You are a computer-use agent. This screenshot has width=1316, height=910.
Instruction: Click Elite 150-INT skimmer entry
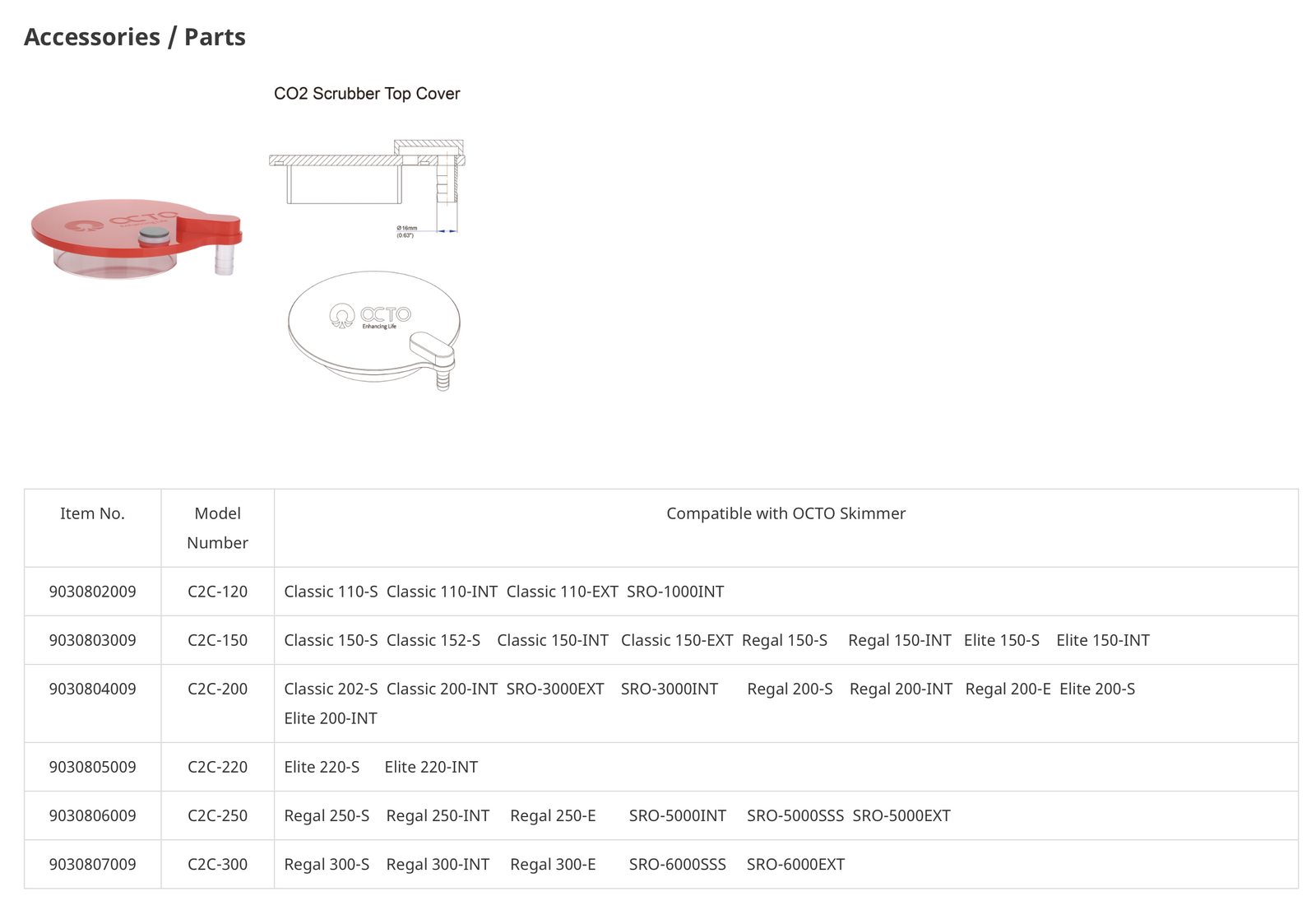[x=1103, y=640]
